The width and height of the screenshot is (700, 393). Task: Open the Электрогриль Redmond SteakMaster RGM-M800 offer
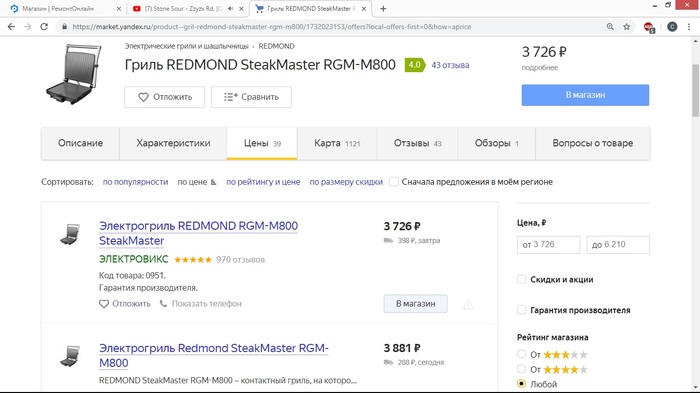coord(213,355)
